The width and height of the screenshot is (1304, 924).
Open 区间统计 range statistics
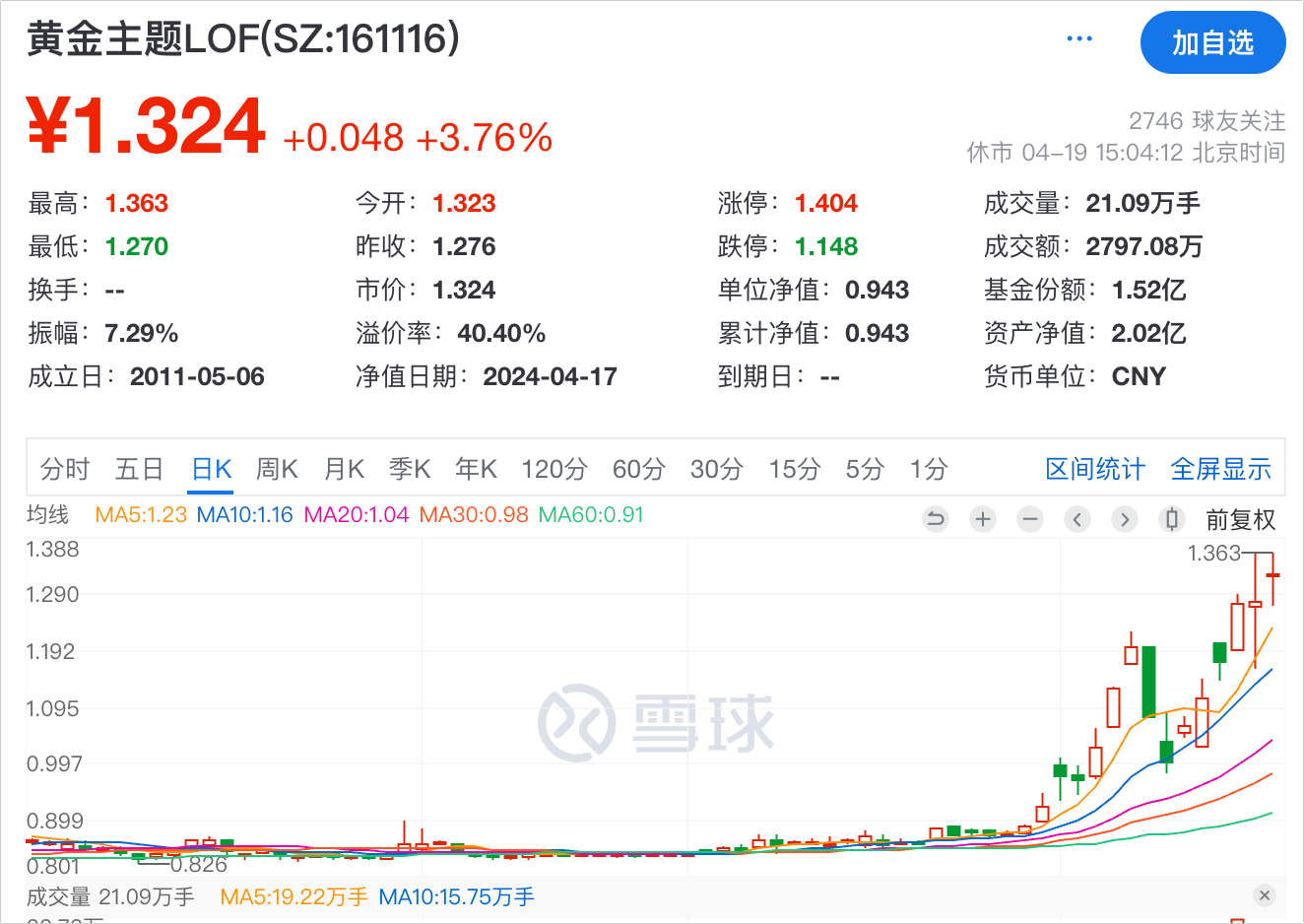(x=1094, y=469)
